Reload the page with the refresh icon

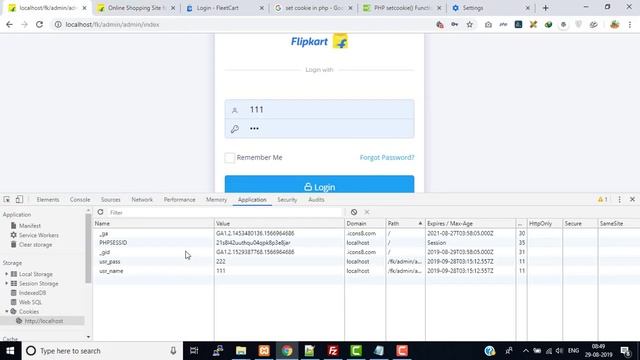click(x=39, y=24)
